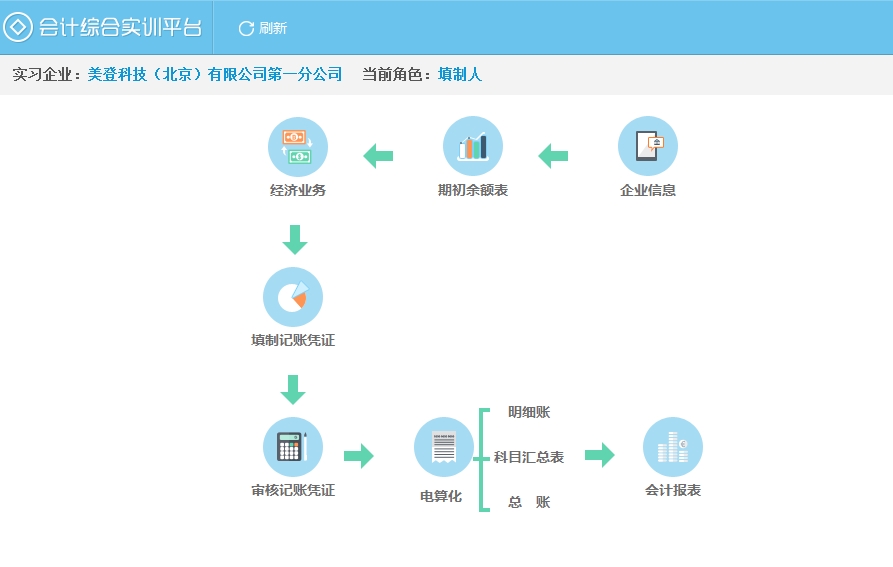Click the 会计报表 coin stack icon
The height and width of the screenshot is (567, 893).
coord(672,447)
